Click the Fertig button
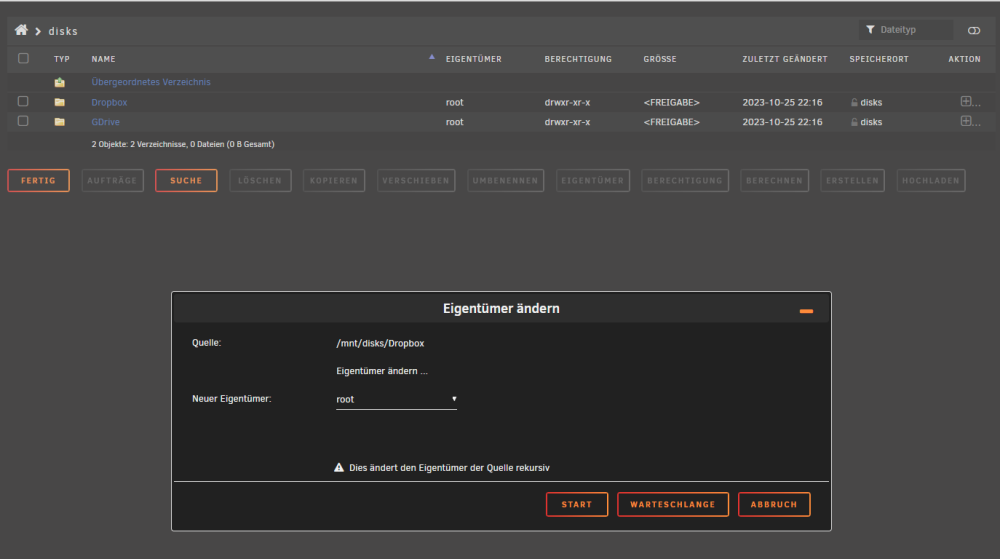This screenshot has height=559, width=1000. coord(38,180)
